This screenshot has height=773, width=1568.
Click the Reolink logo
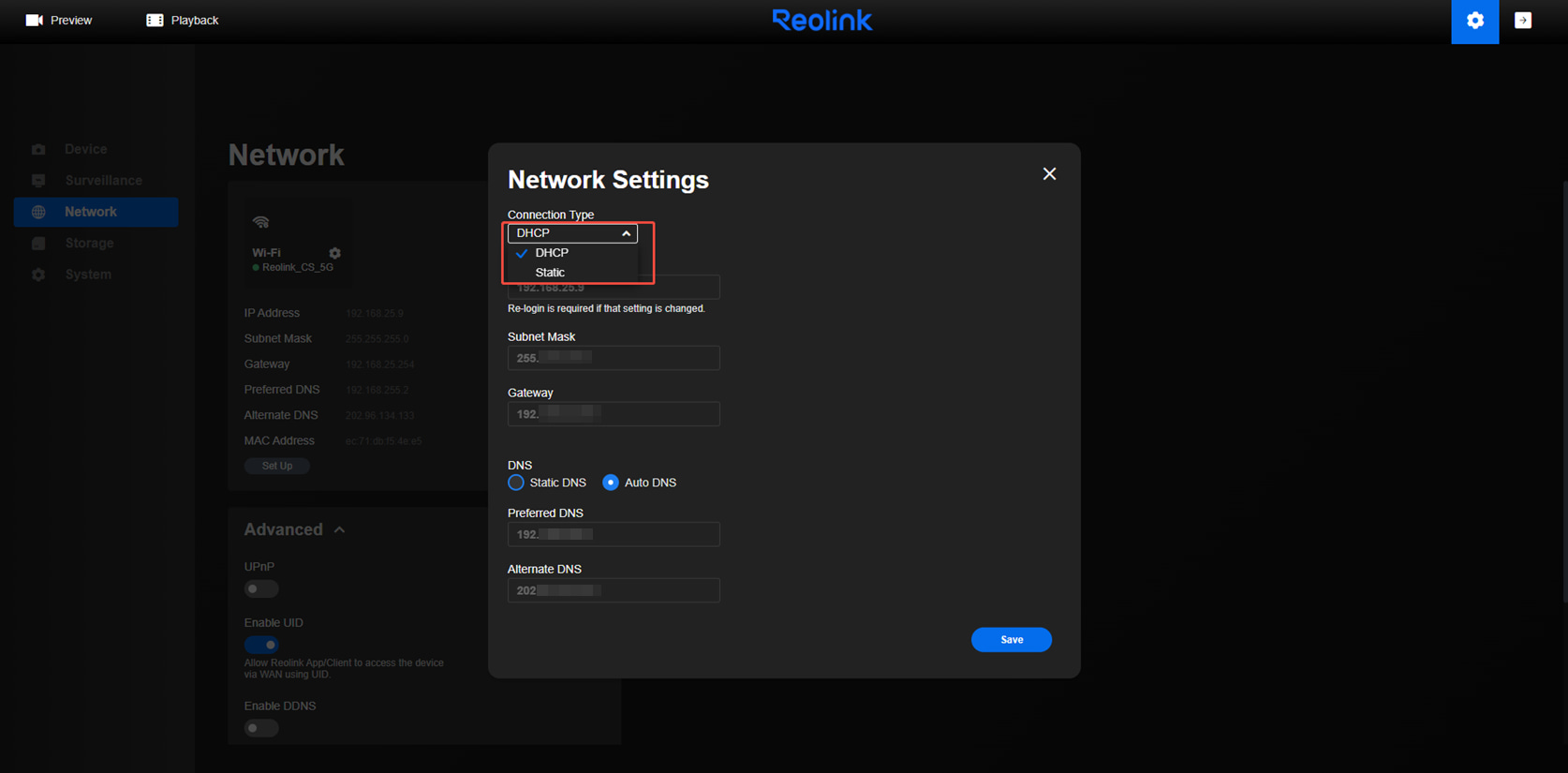click(821, 20)
